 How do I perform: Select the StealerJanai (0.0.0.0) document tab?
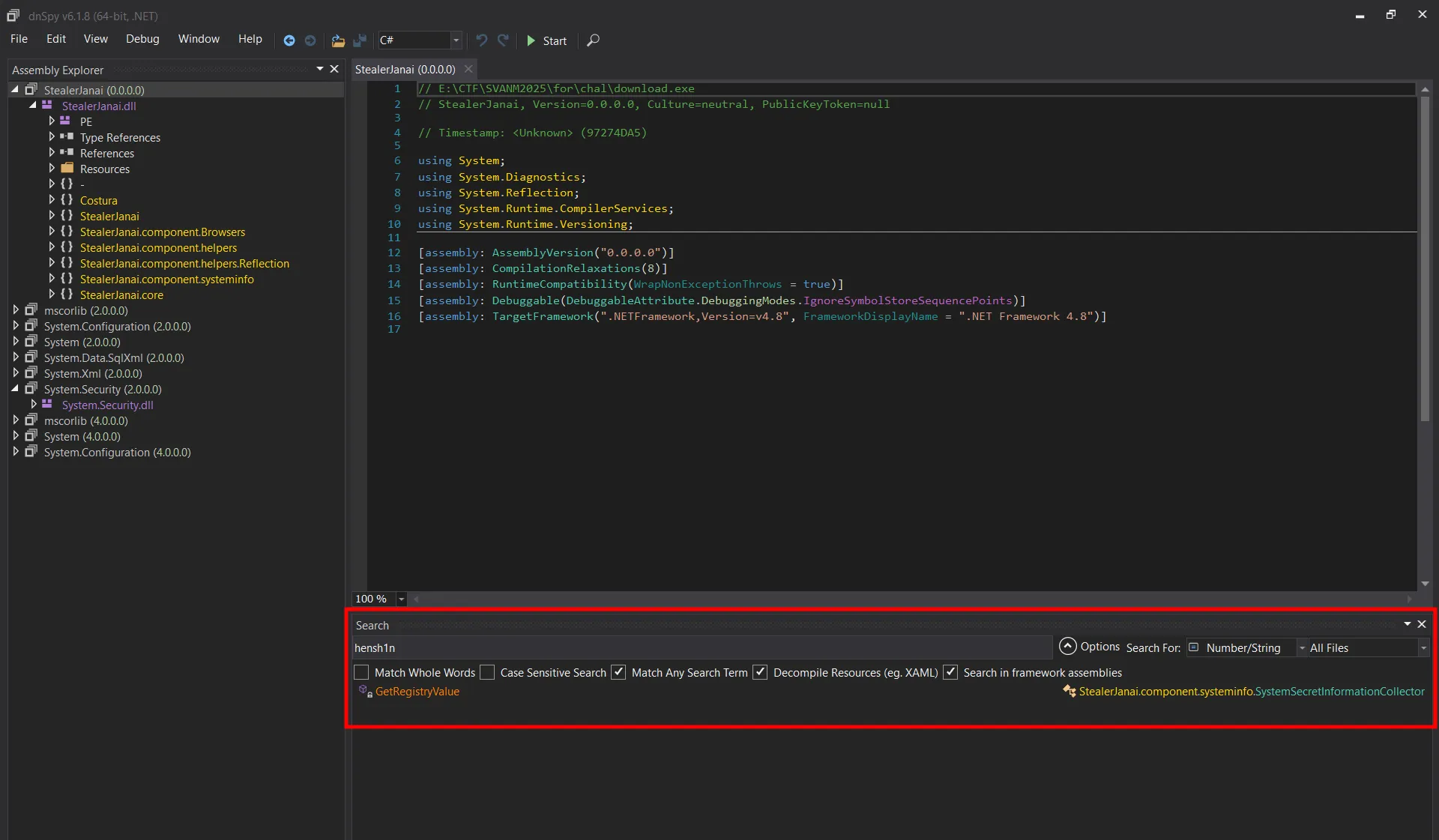click(405, 69)
